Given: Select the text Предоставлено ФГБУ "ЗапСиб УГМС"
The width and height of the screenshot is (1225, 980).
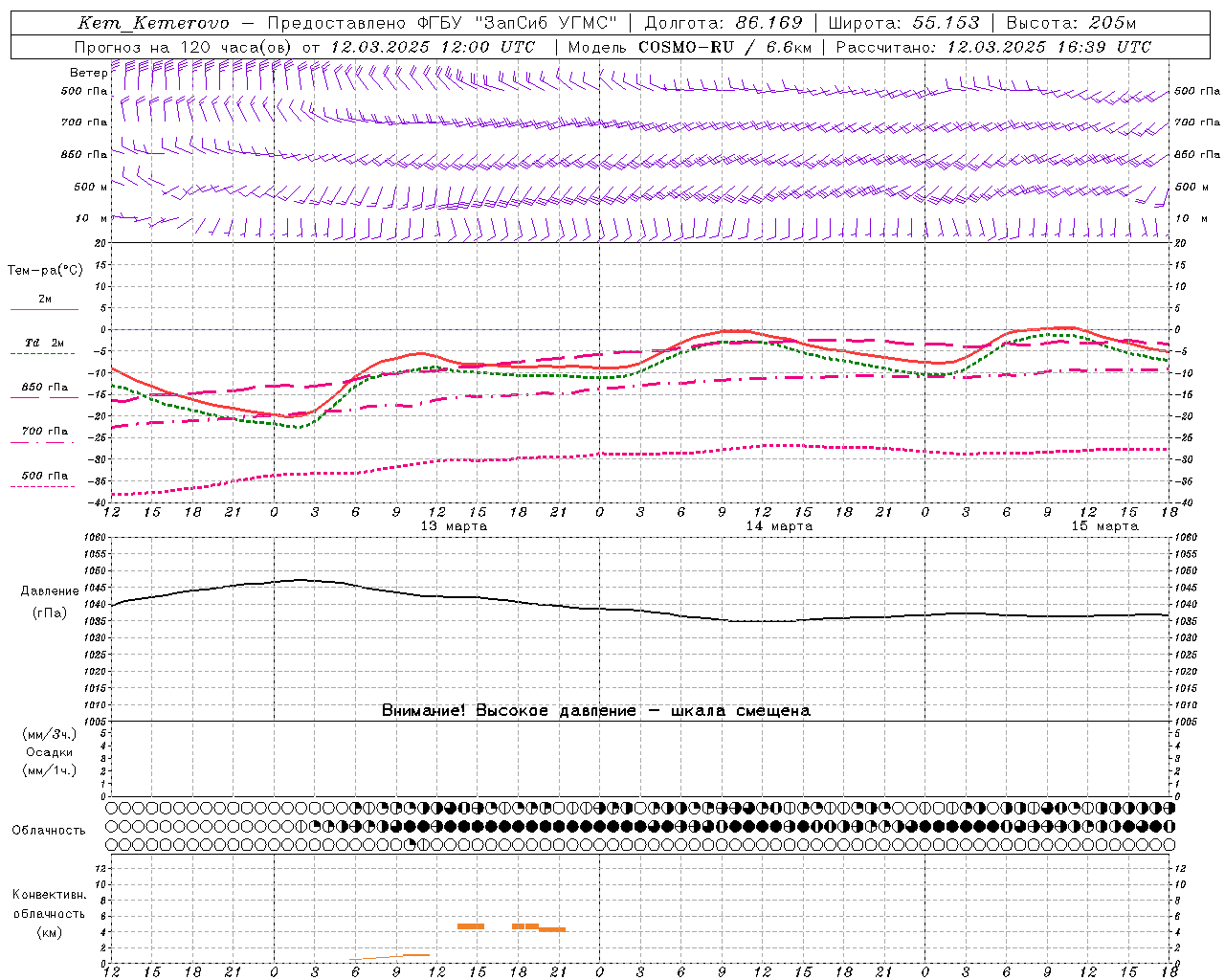Looking at the screenshot, I should click(x=442, y=23).
